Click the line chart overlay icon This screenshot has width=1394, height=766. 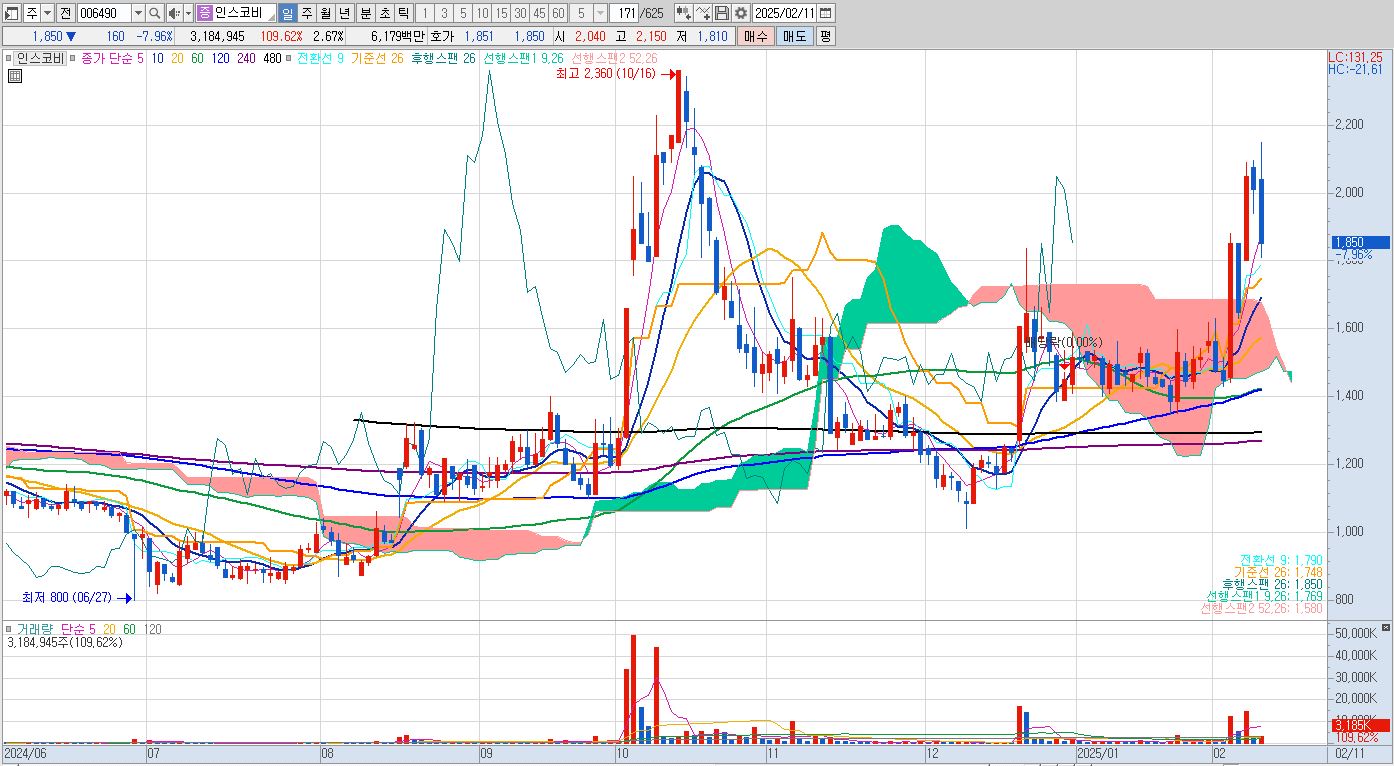click(704, 13)
